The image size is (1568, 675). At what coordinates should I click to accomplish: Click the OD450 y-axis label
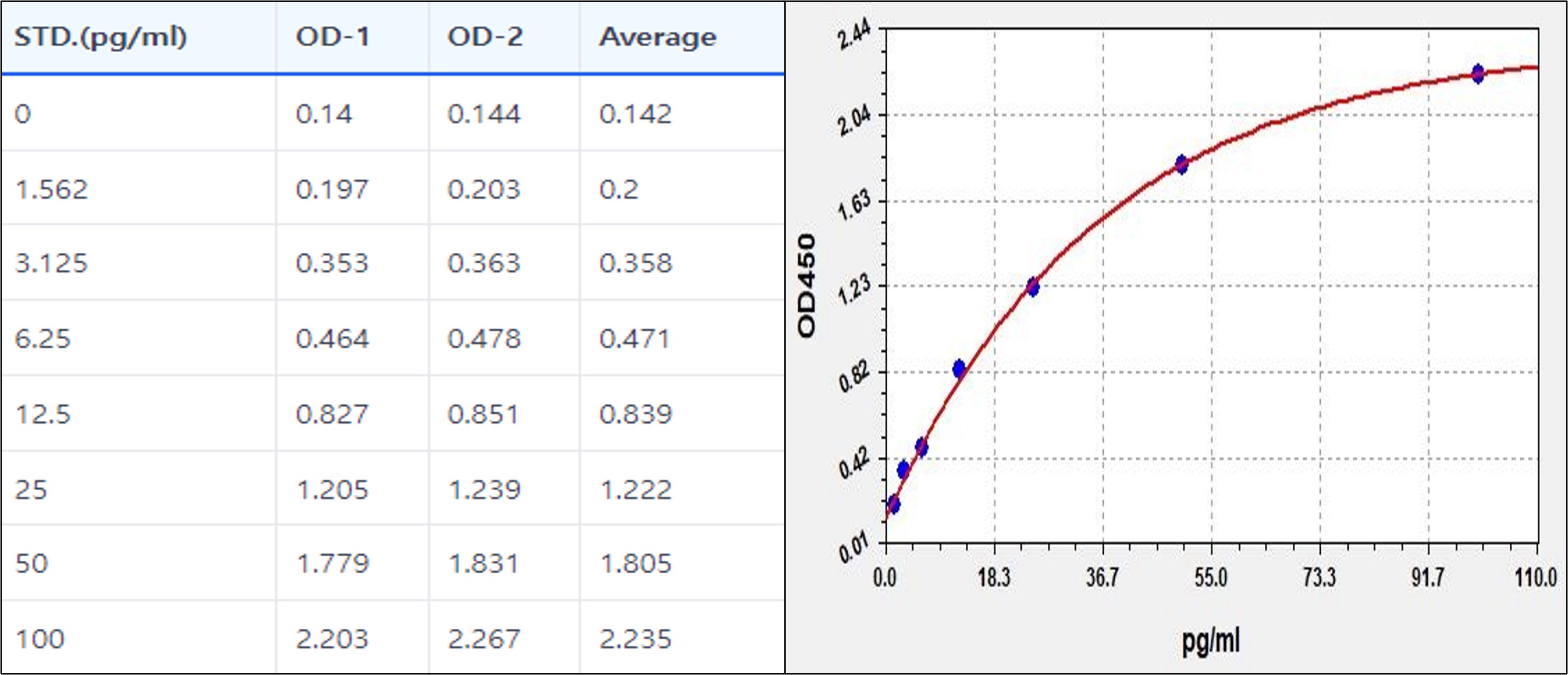tap(806, 285)
